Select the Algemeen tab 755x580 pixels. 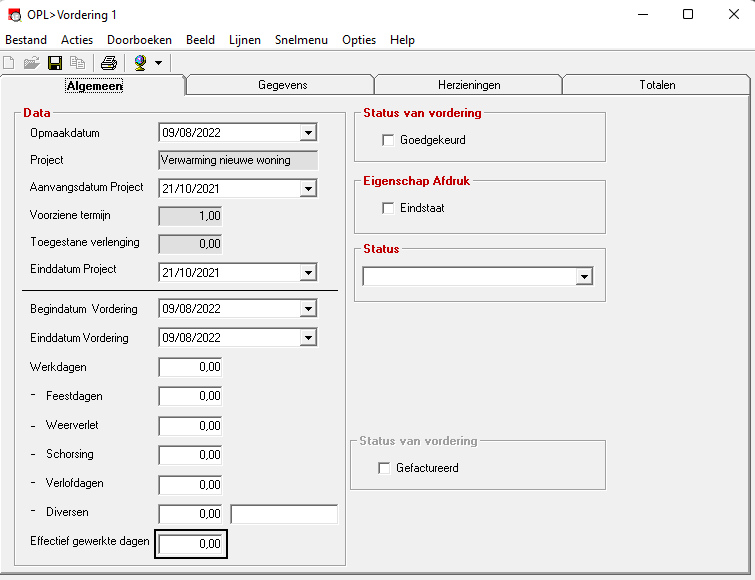click(94, 86)
